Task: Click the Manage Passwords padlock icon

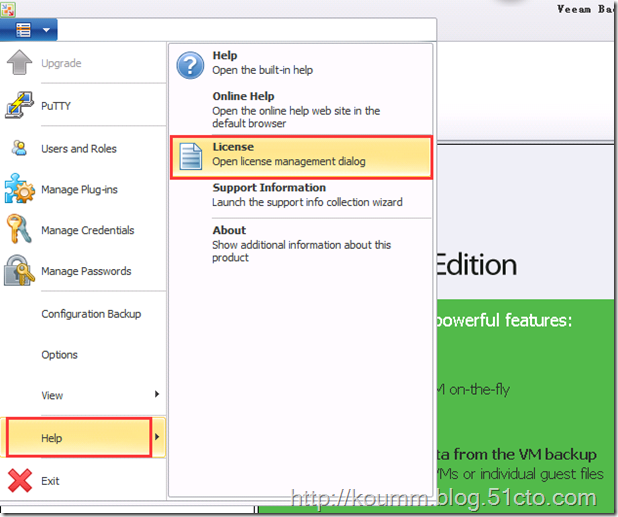Action: [19, 270]
